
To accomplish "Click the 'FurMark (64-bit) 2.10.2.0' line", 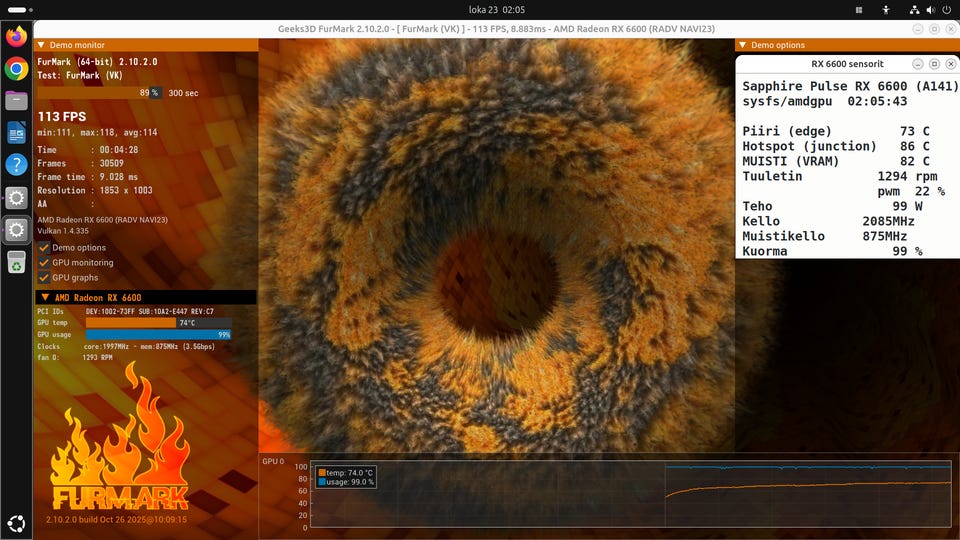I will 97,62.
